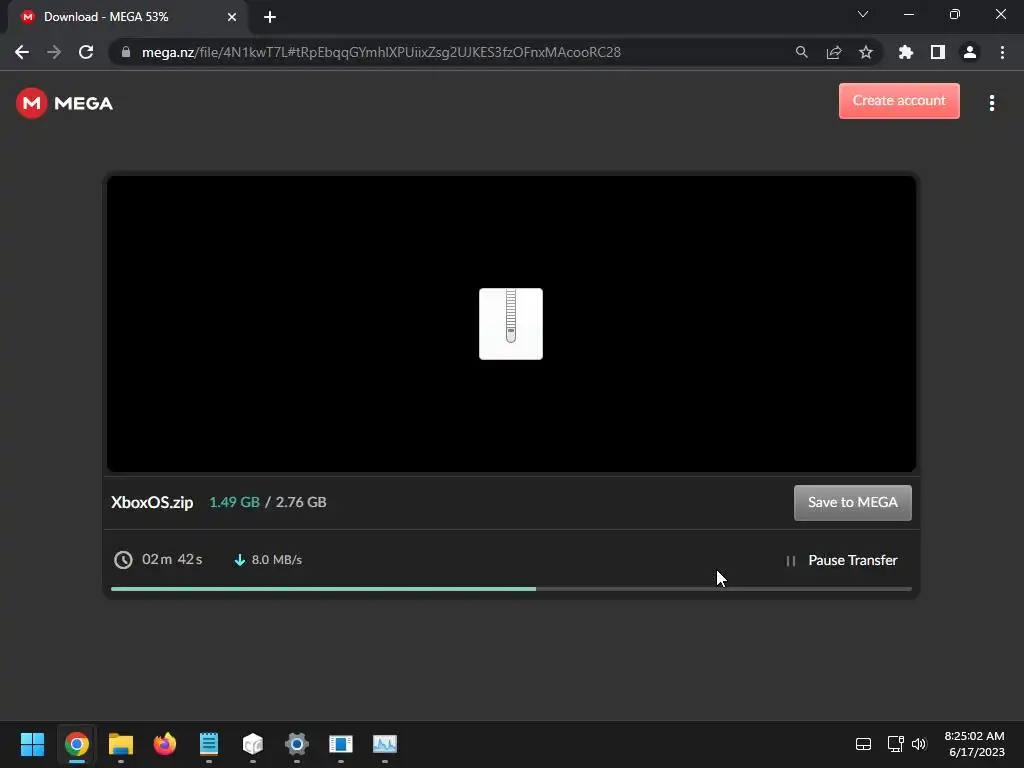
Task: Open the Windows Start menu
Action: click(32, 744)
